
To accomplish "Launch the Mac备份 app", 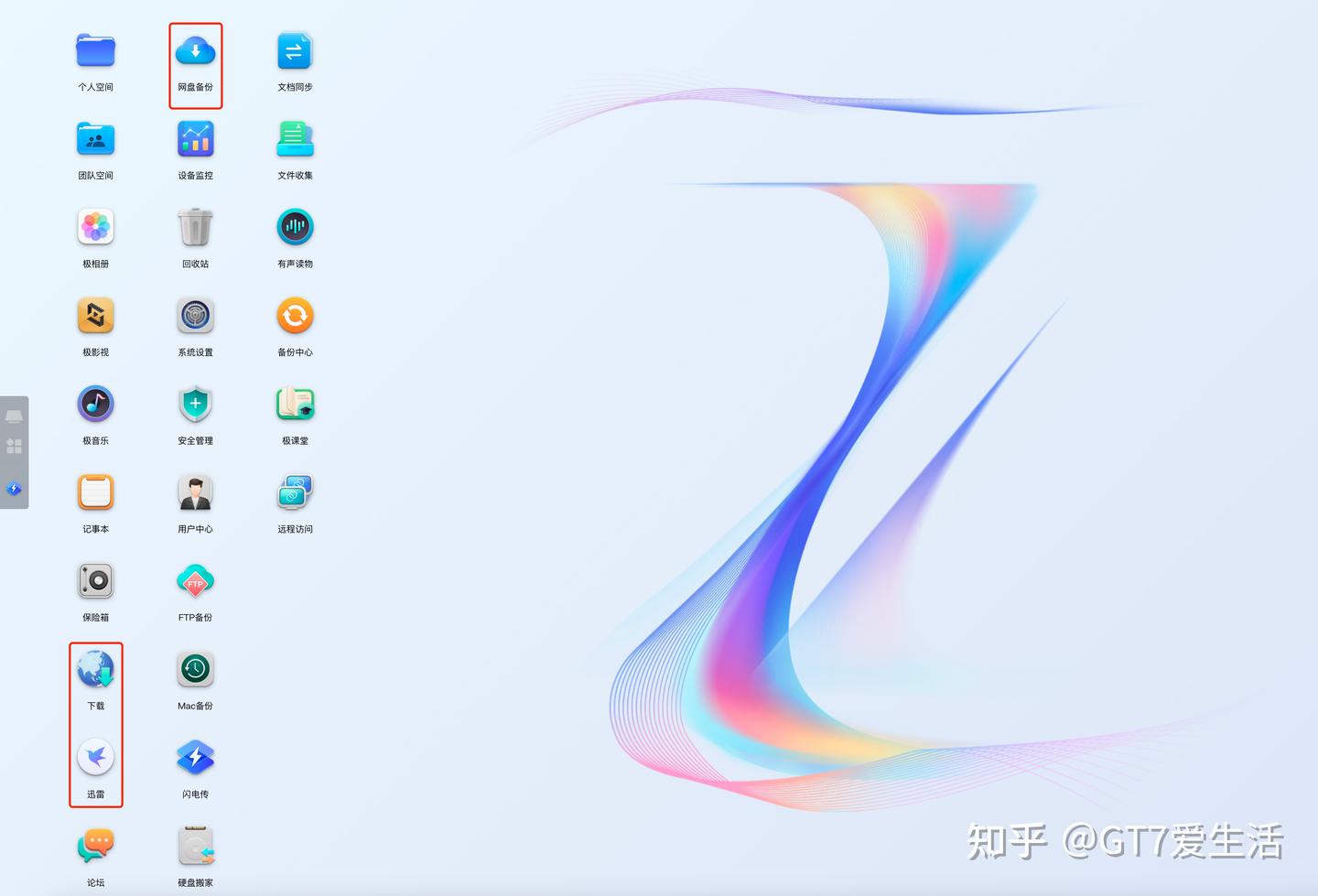I will click(195, 669).
